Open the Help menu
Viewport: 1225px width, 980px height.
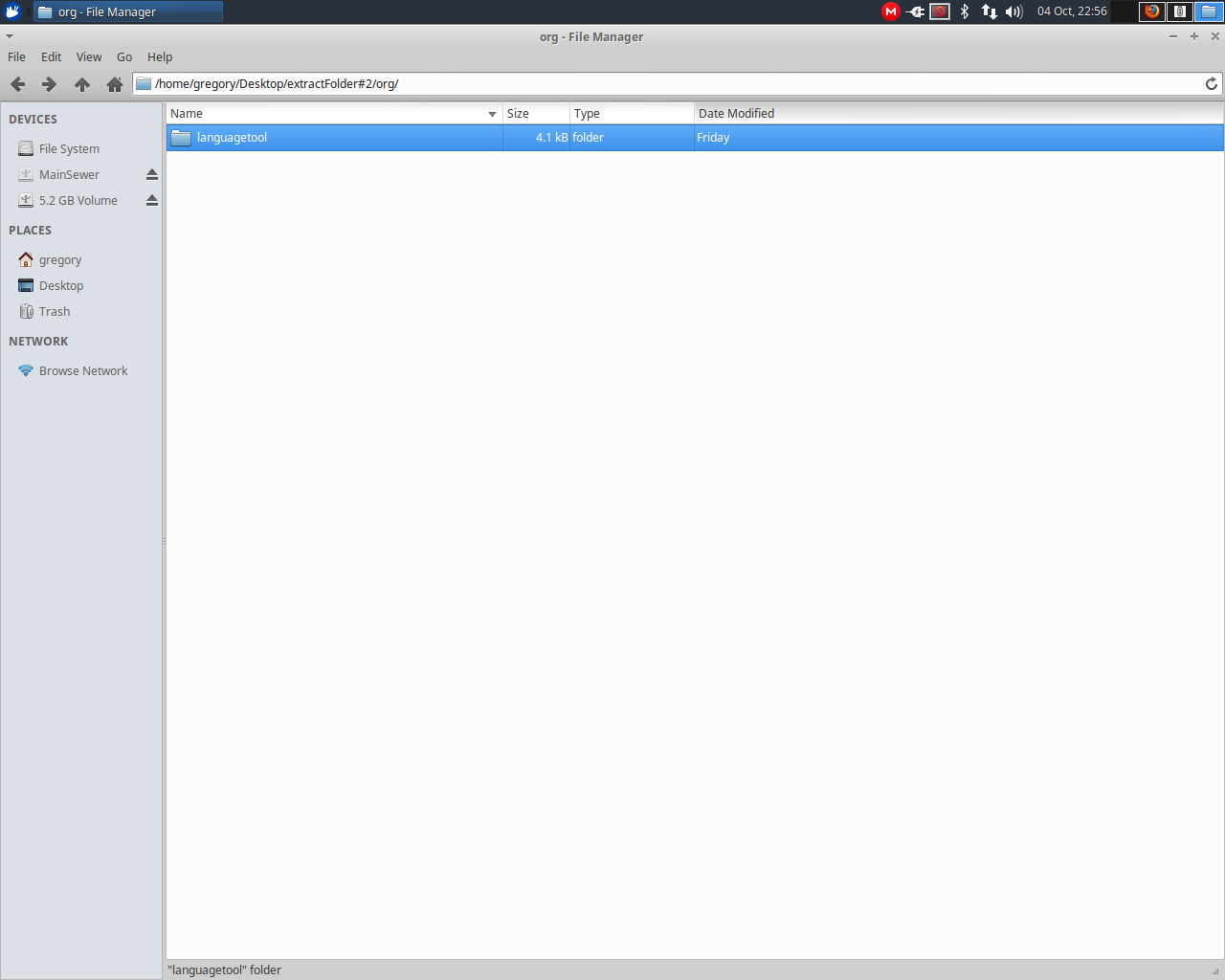(x=160, y=57)
